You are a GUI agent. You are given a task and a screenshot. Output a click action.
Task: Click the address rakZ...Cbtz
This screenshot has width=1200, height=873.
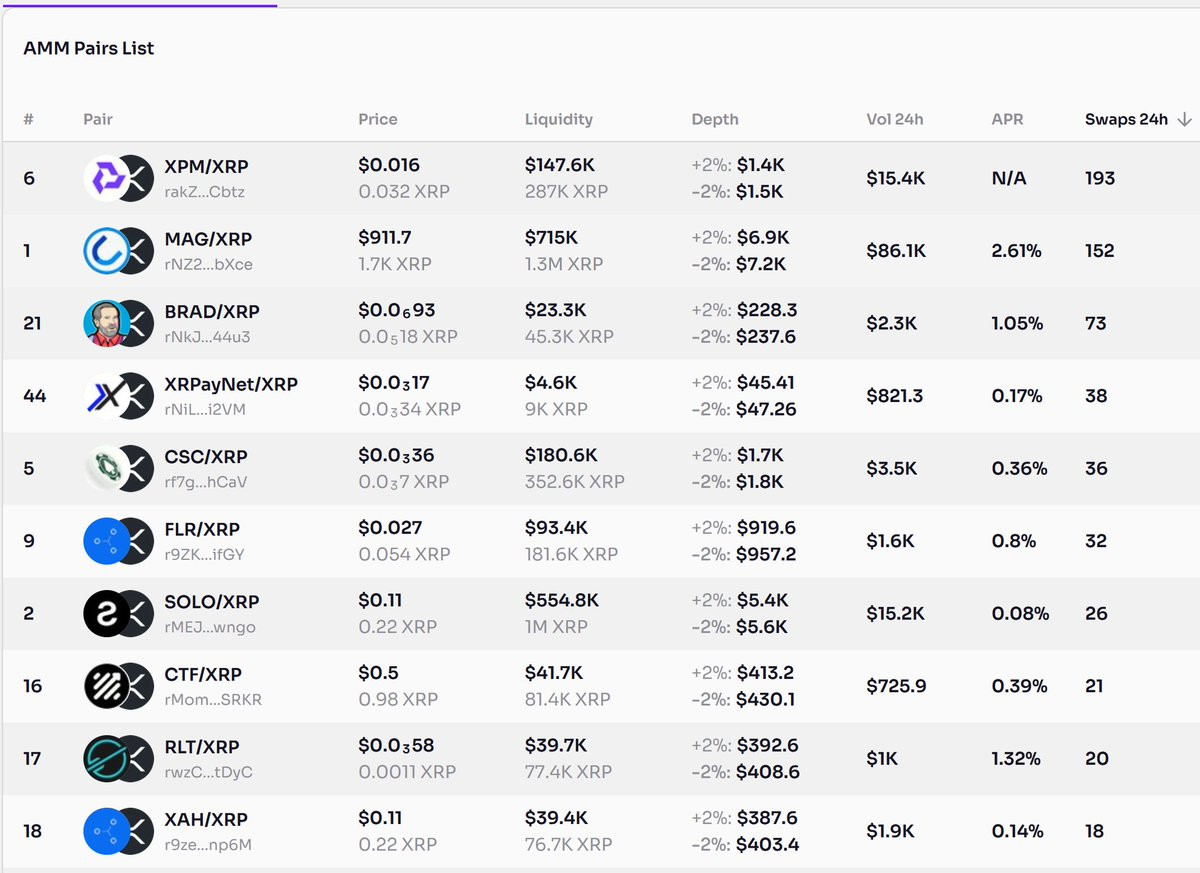pos(205,192)
